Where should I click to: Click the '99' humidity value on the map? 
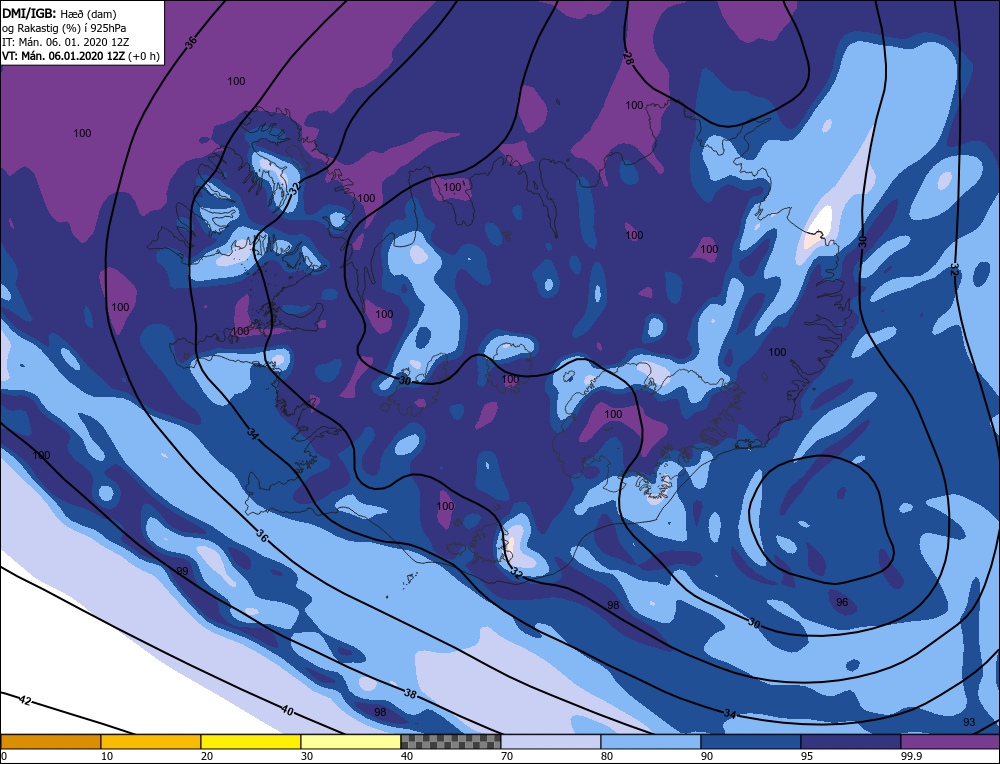pyautogui.click(x=182, y=571)
